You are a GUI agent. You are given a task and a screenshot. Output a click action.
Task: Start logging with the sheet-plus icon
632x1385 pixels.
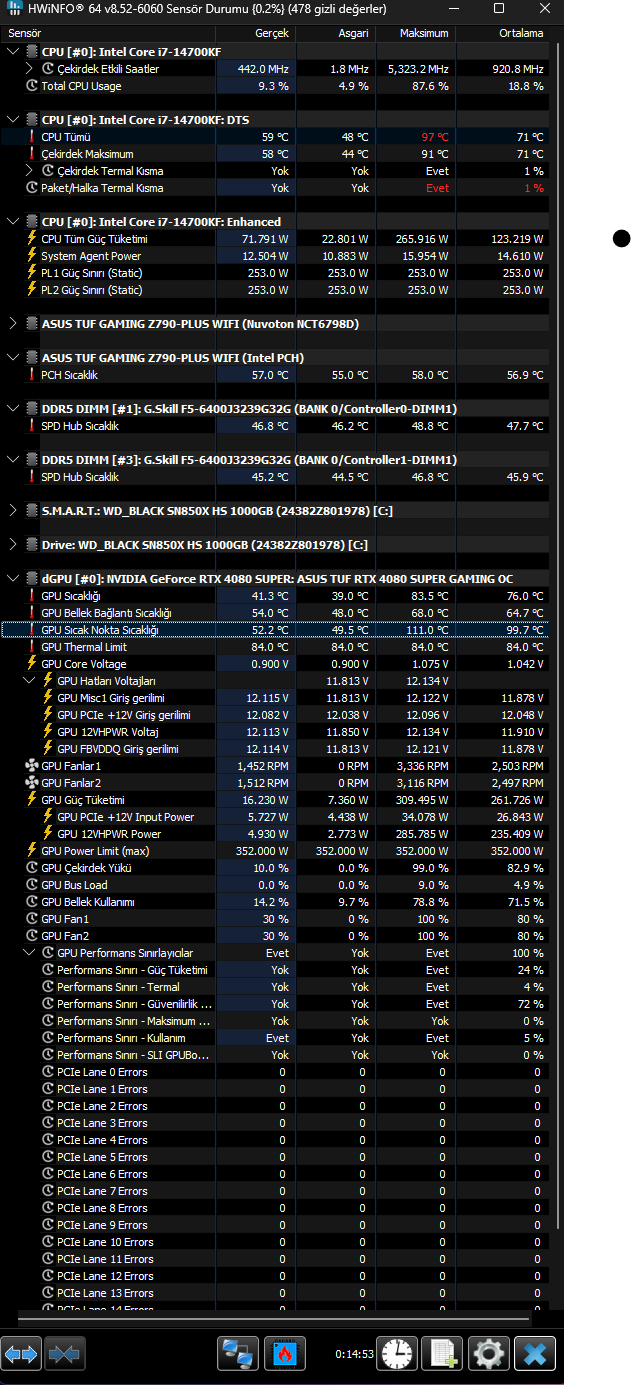(x=442, y=1355)
